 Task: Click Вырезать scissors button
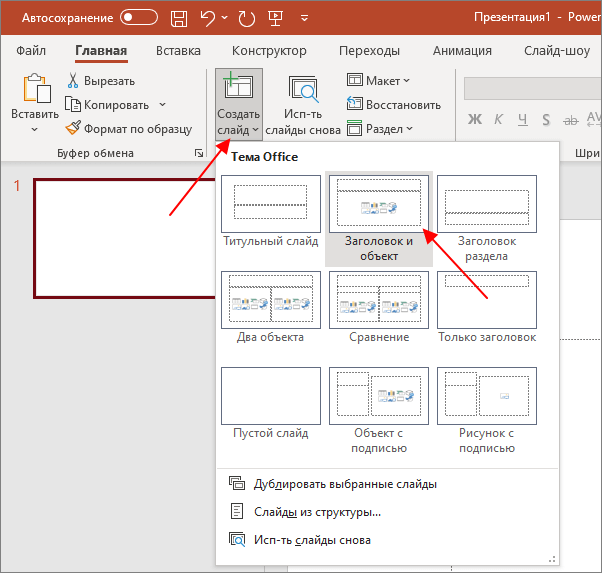click(101, 81)
